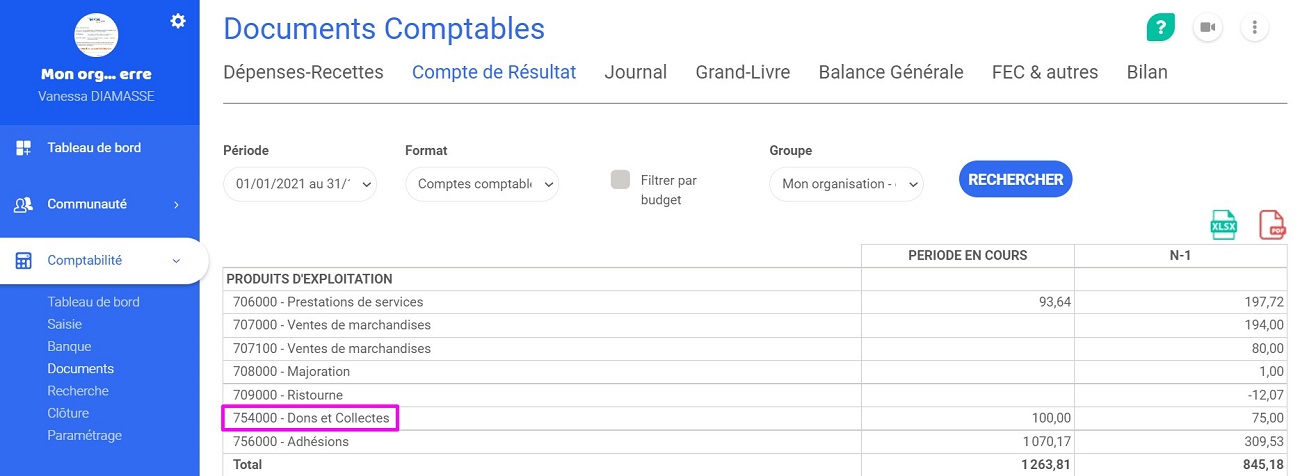1300x476 pixels.
Task: Open Paramétrage in the sidebar
Action: [x=85, y=435]
